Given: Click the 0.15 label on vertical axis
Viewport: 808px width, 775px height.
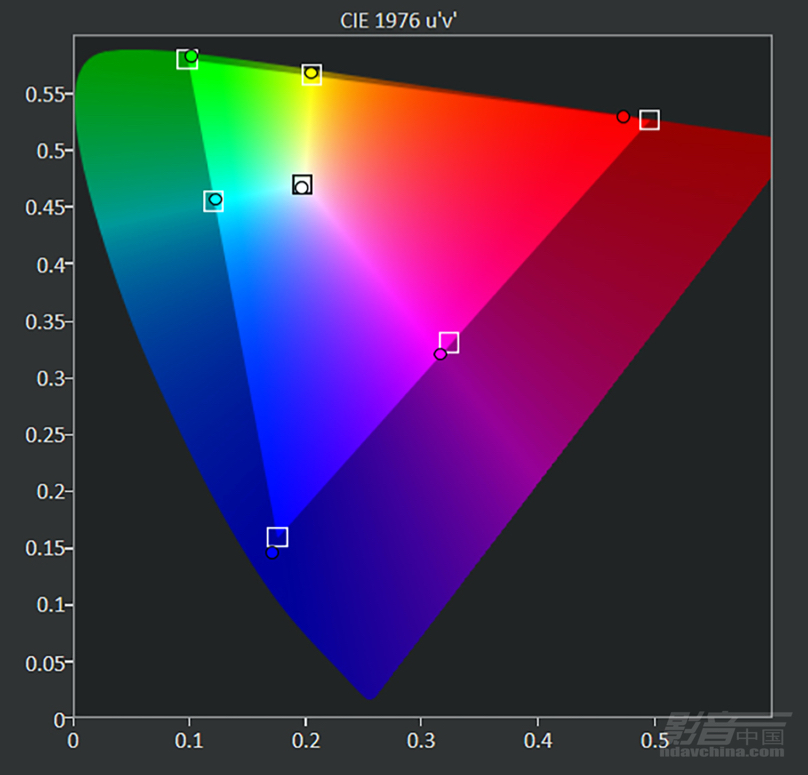Looking at the screenshot, I should pos(45,548).
